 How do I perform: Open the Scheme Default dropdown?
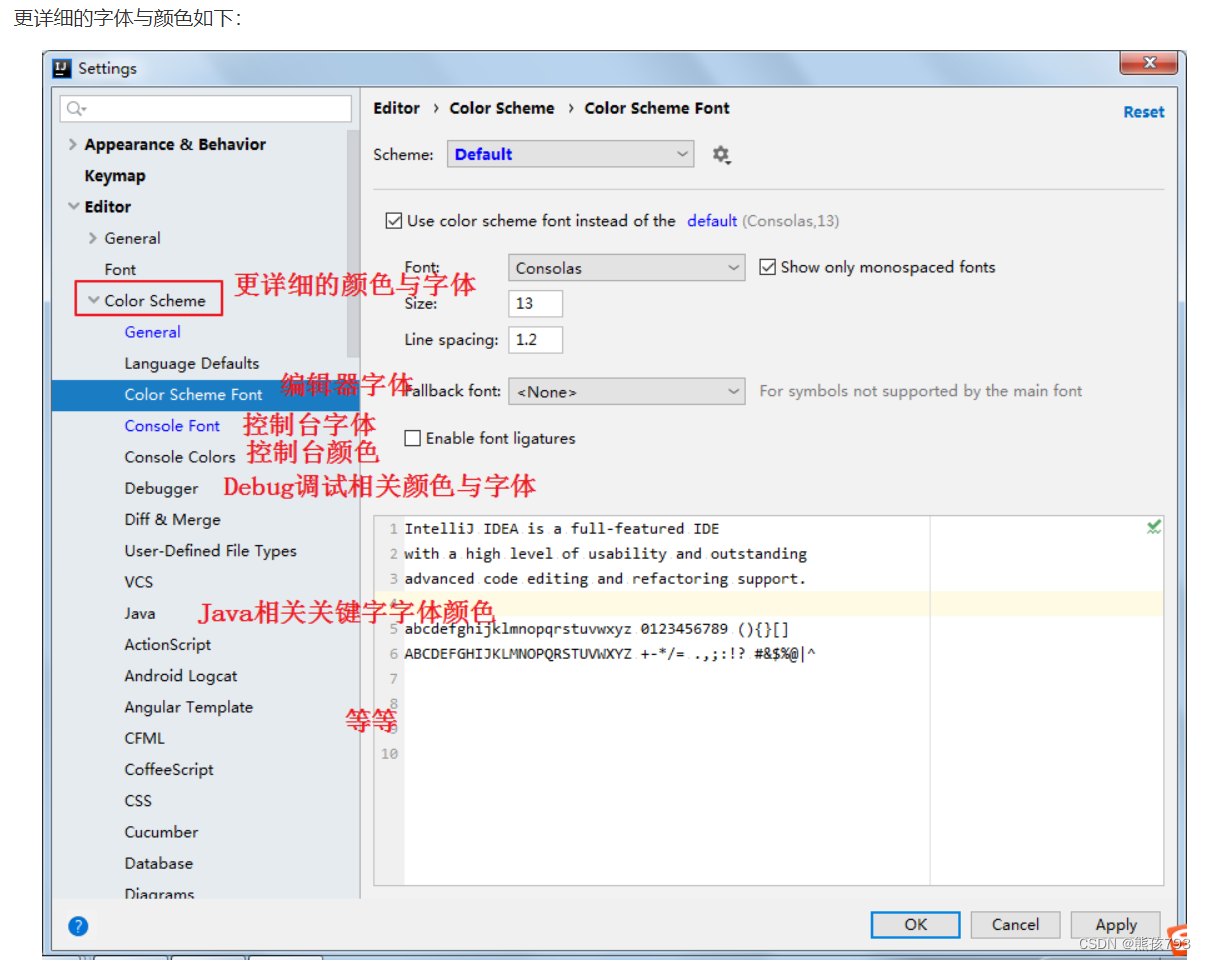pos(570,154)
